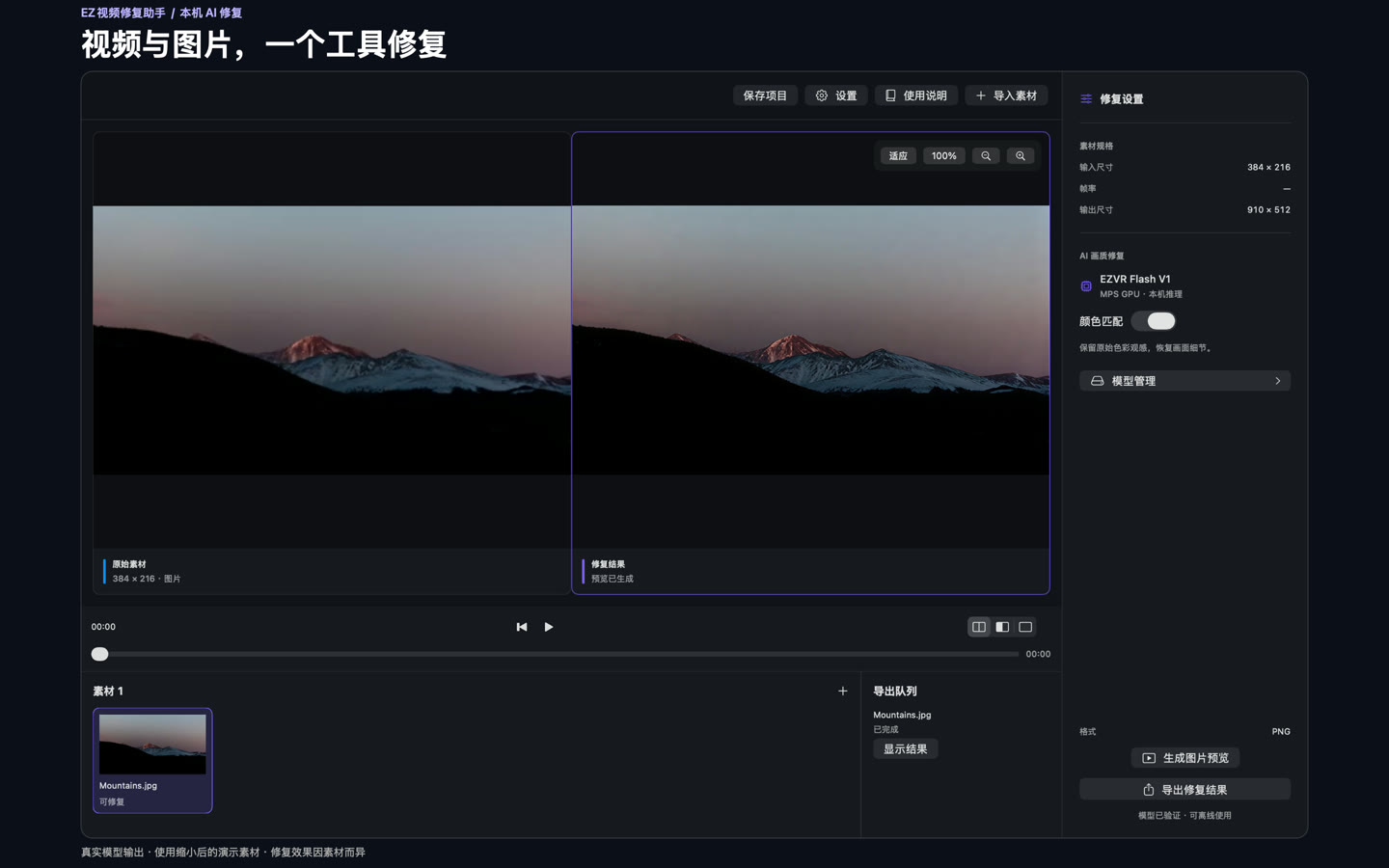This screenshot has width=1389, height=868.
Task: Move the timeline slider handle
Action: [99, 654]
